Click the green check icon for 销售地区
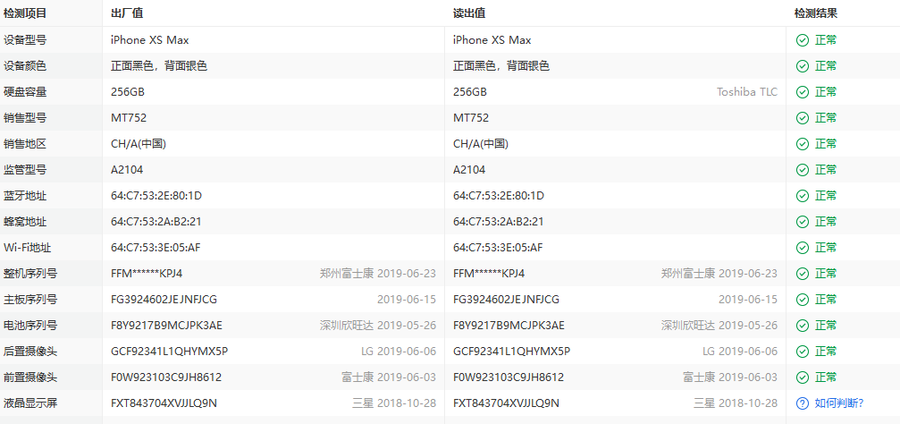900x424 pixels. click(802, 144)
